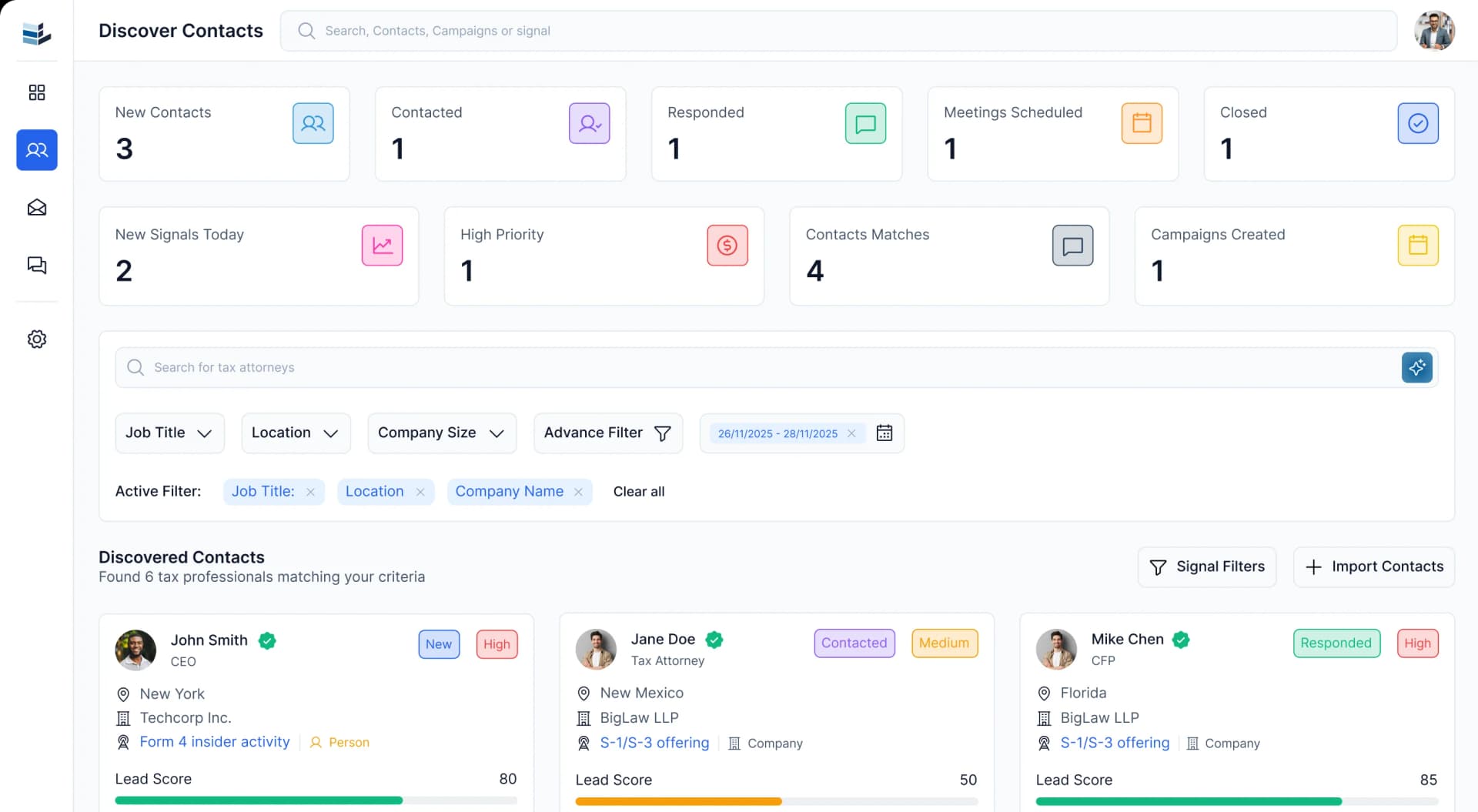Click the Responded tag on Mike Chen

tap(1336, 643)
